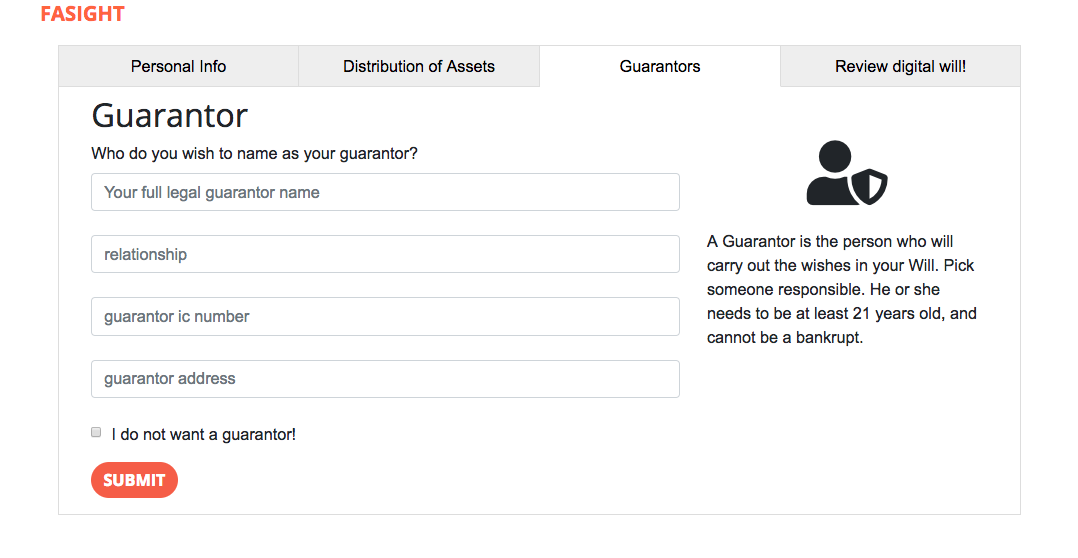
Task: Click the shield badge in guarantor icon
Action: pos(870,187)
